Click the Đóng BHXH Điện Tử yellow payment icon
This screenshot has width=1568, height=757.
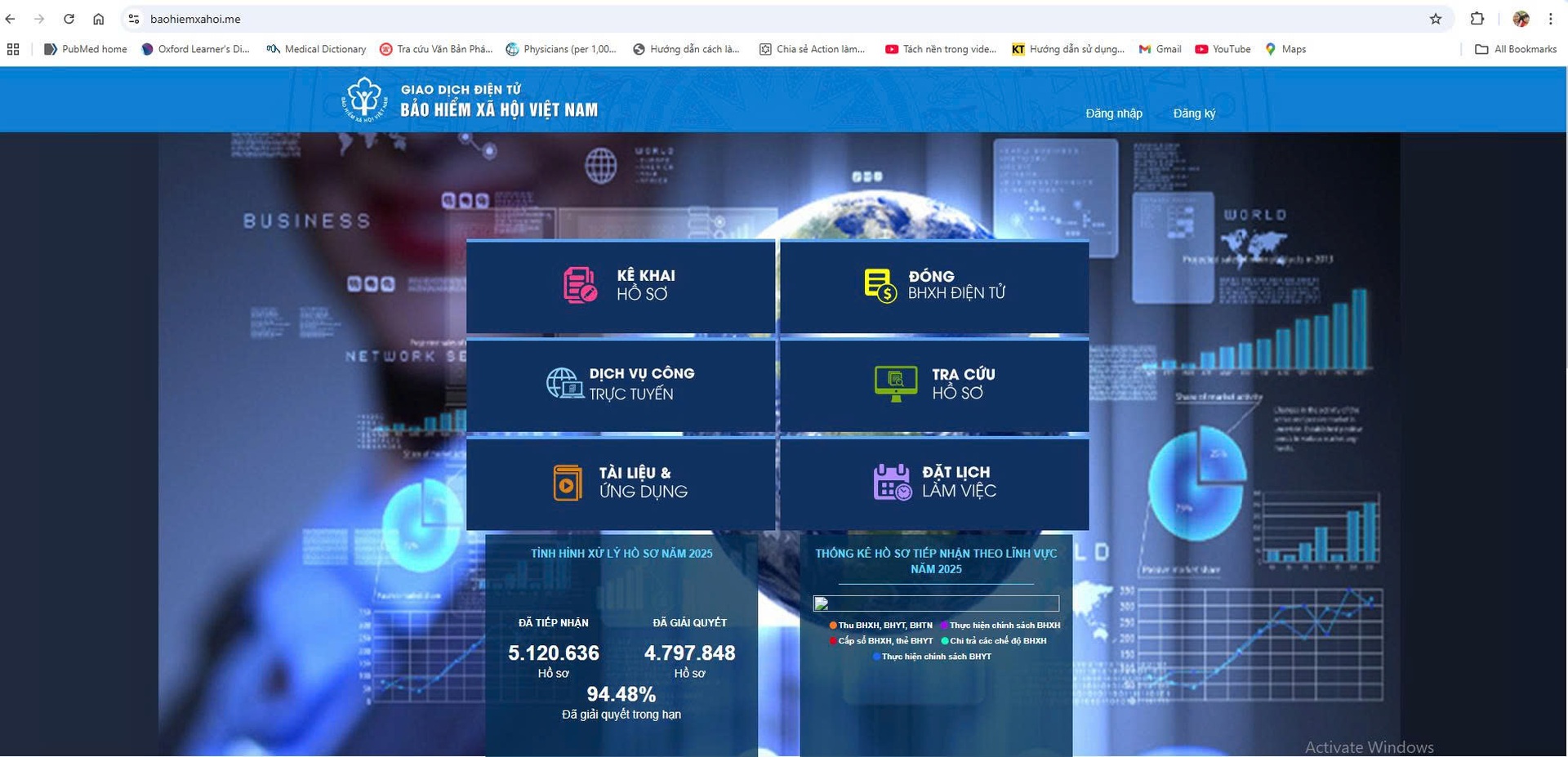click(880, 285)
